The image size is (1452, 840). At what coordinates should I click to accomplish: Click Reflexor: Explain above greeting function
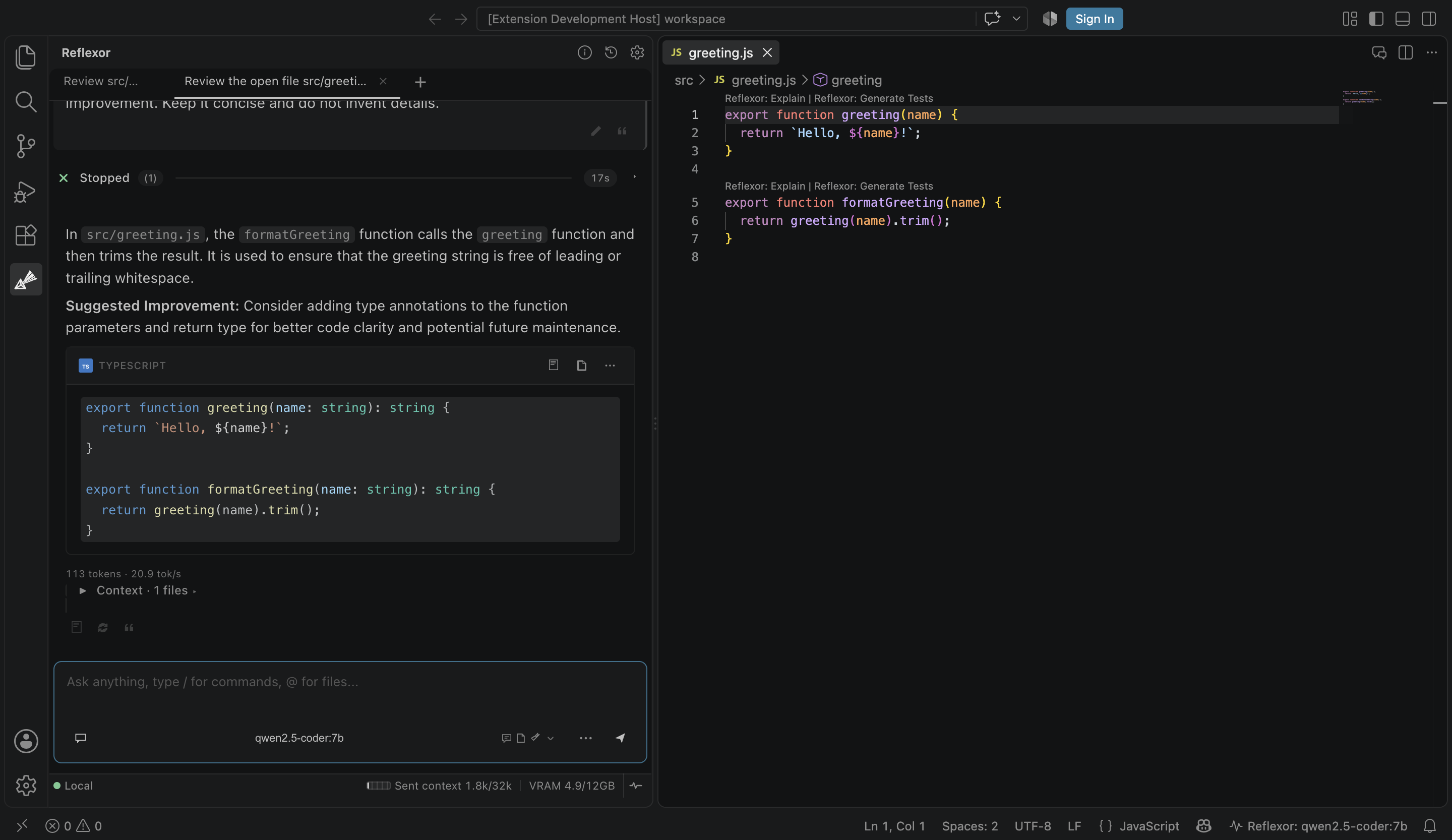click(765, 98)
